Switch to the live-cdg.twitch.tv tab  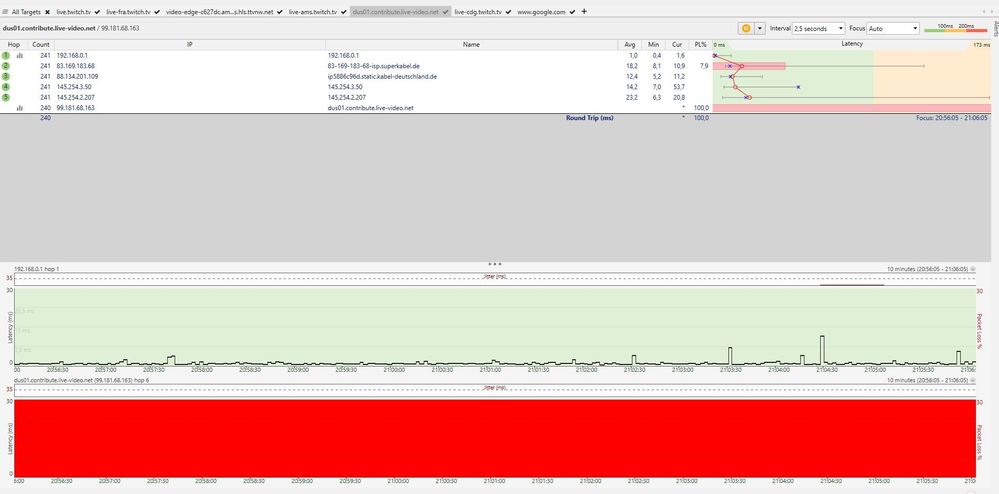click(478, 11)
